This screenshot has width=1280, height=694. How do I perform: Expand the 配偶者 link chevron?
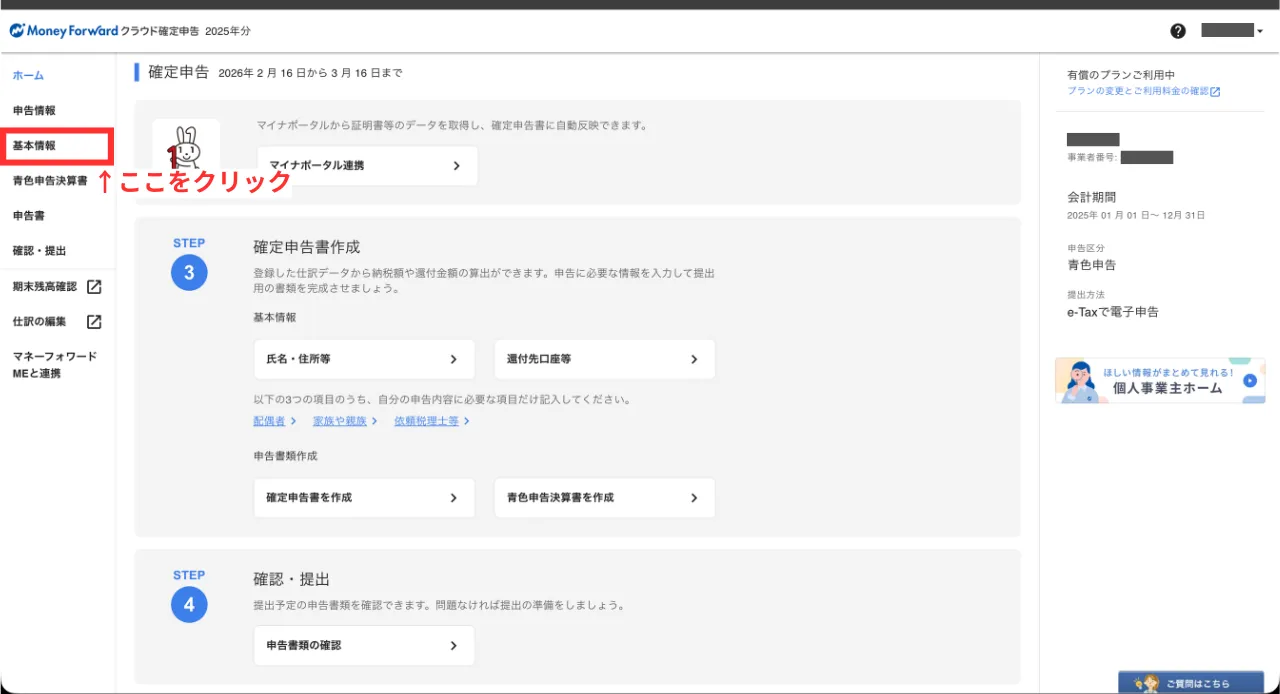(293, 421)
